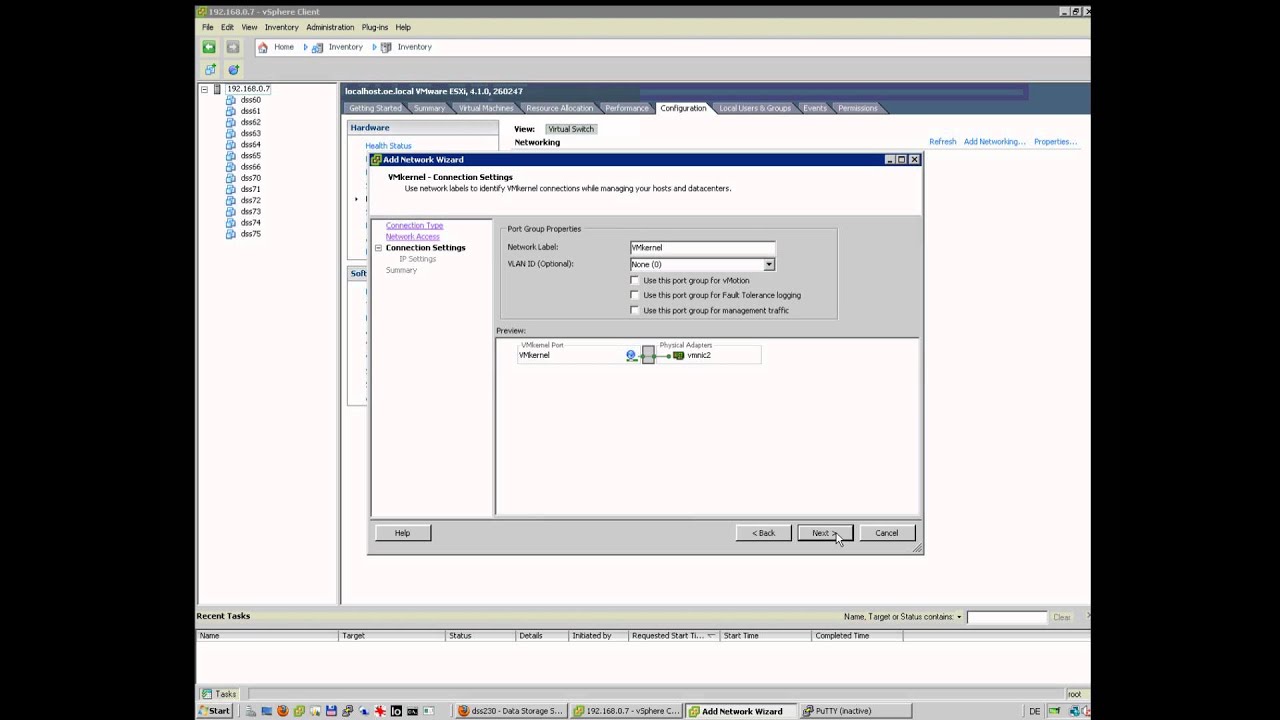Open the top-level Inventory menu
The width and height of the screenshot is (1280, 720).
pos(281,27)
